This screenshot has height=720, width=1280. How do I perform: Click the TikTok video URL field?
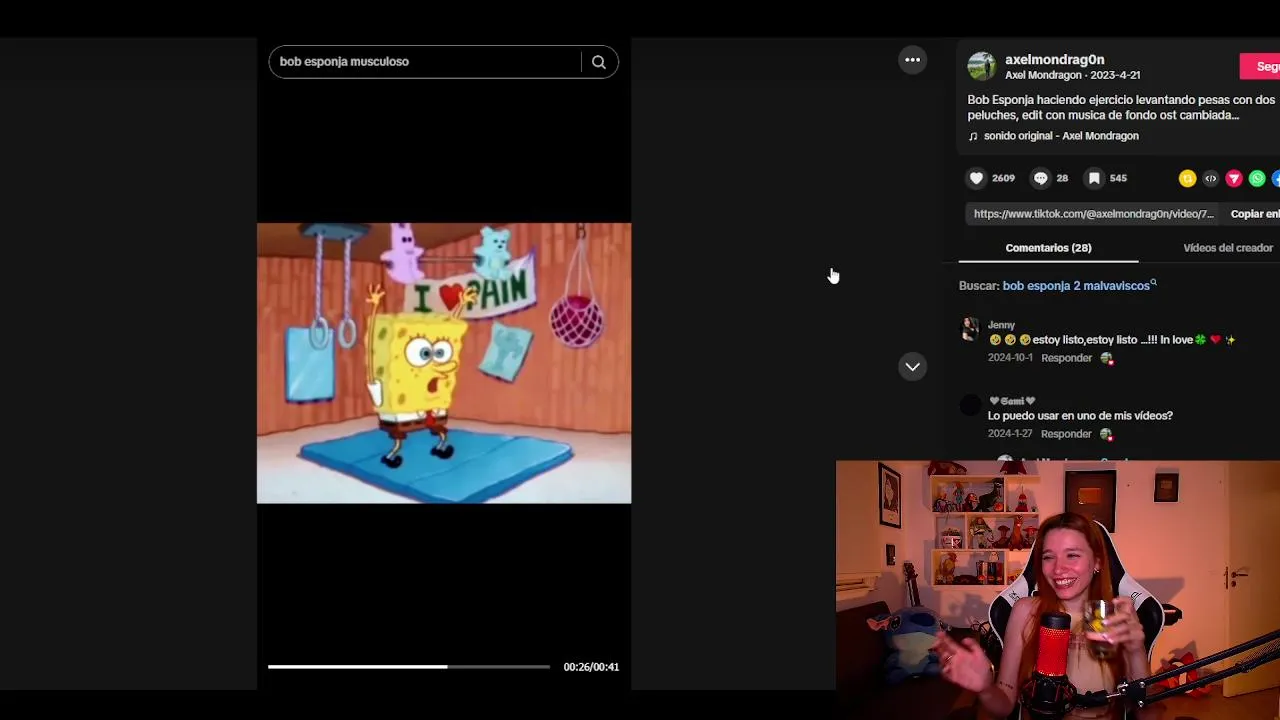pos(1093,214)
